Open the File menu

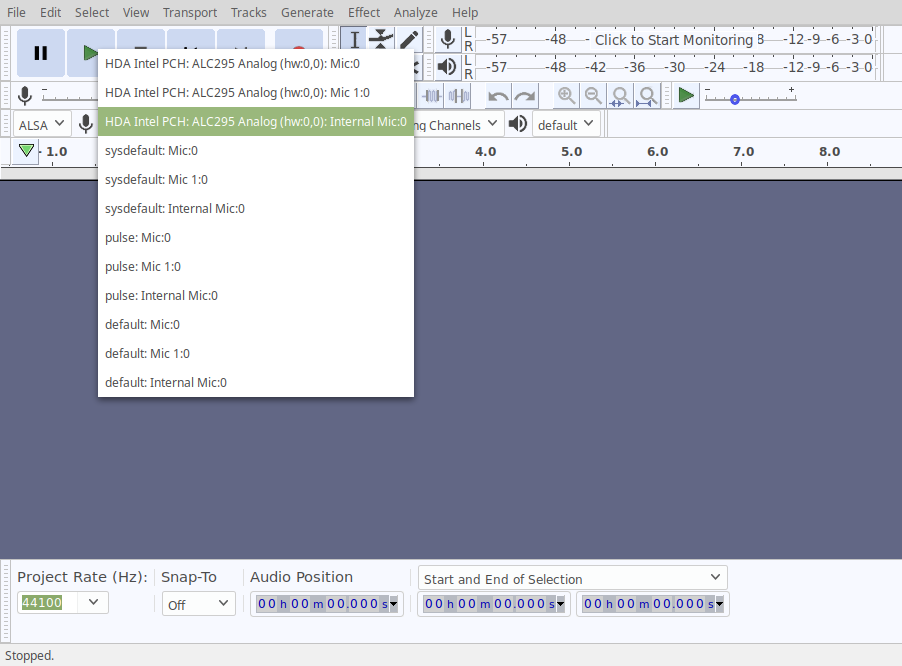pos(16,13)
